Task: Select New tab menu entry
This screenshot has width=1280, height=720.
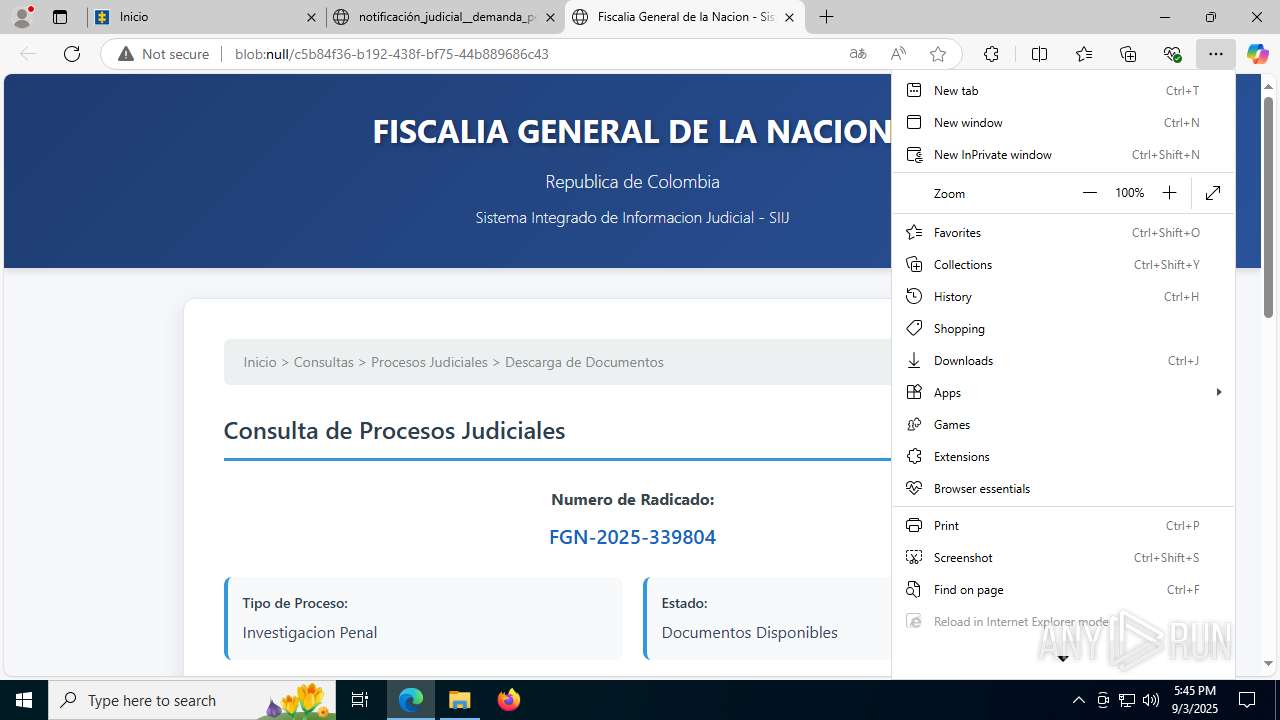Action: [x=1063, y=90]
